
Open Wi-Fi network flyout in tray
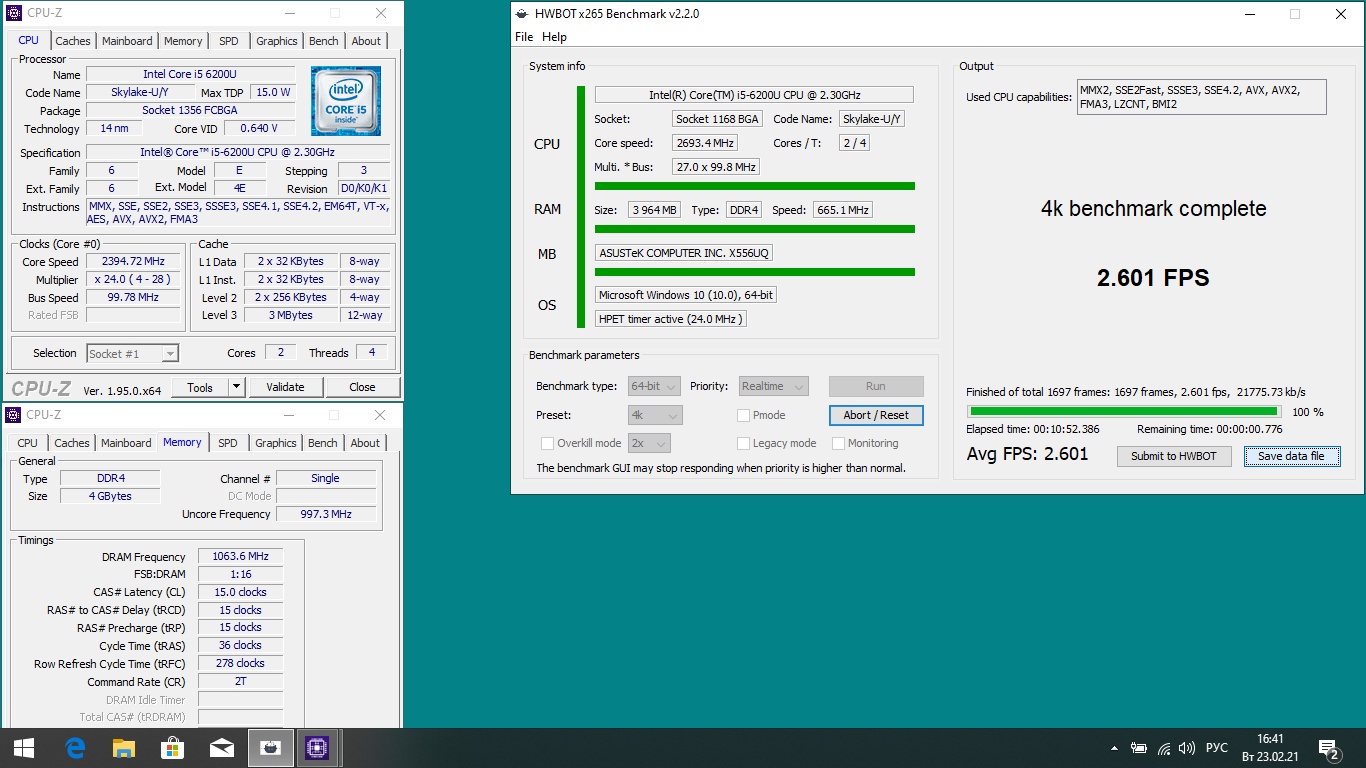coord(1164,748)
